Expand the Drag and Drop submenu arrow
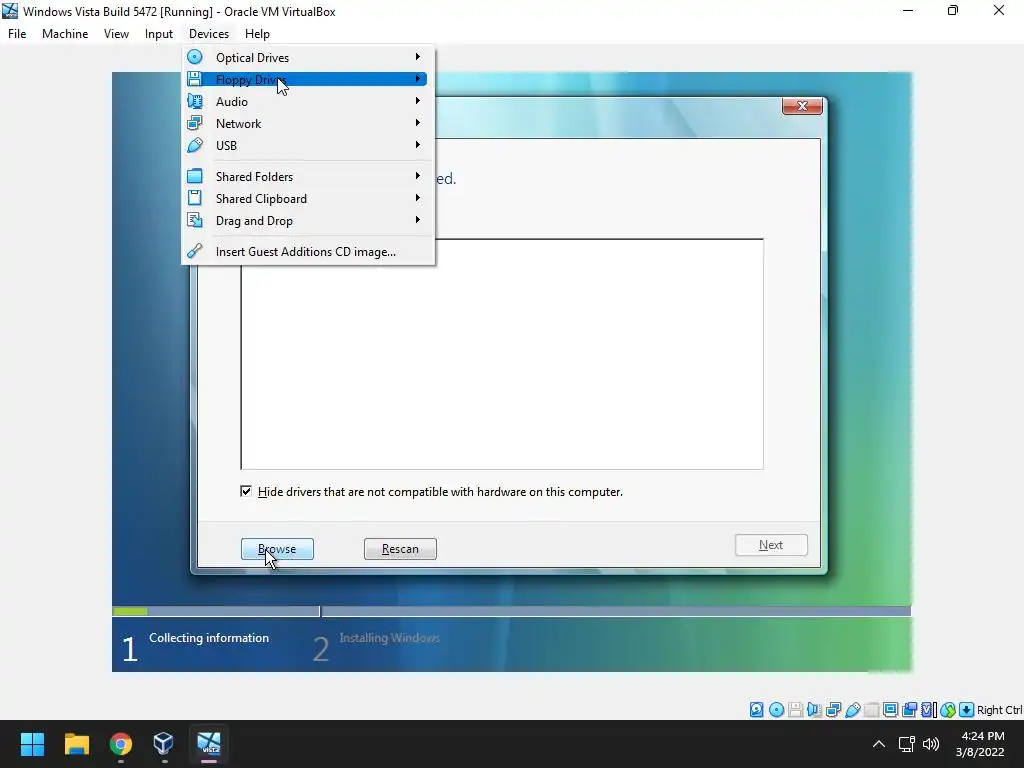The width and height of the screenshot is (1024, 768). pos(417,220)
